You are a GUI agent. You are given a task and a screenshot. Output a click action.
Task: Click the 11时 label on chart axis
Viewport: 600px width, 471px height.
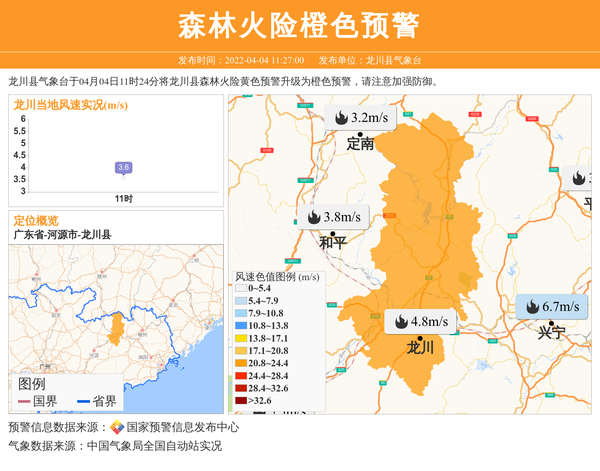tap(123, 199)
